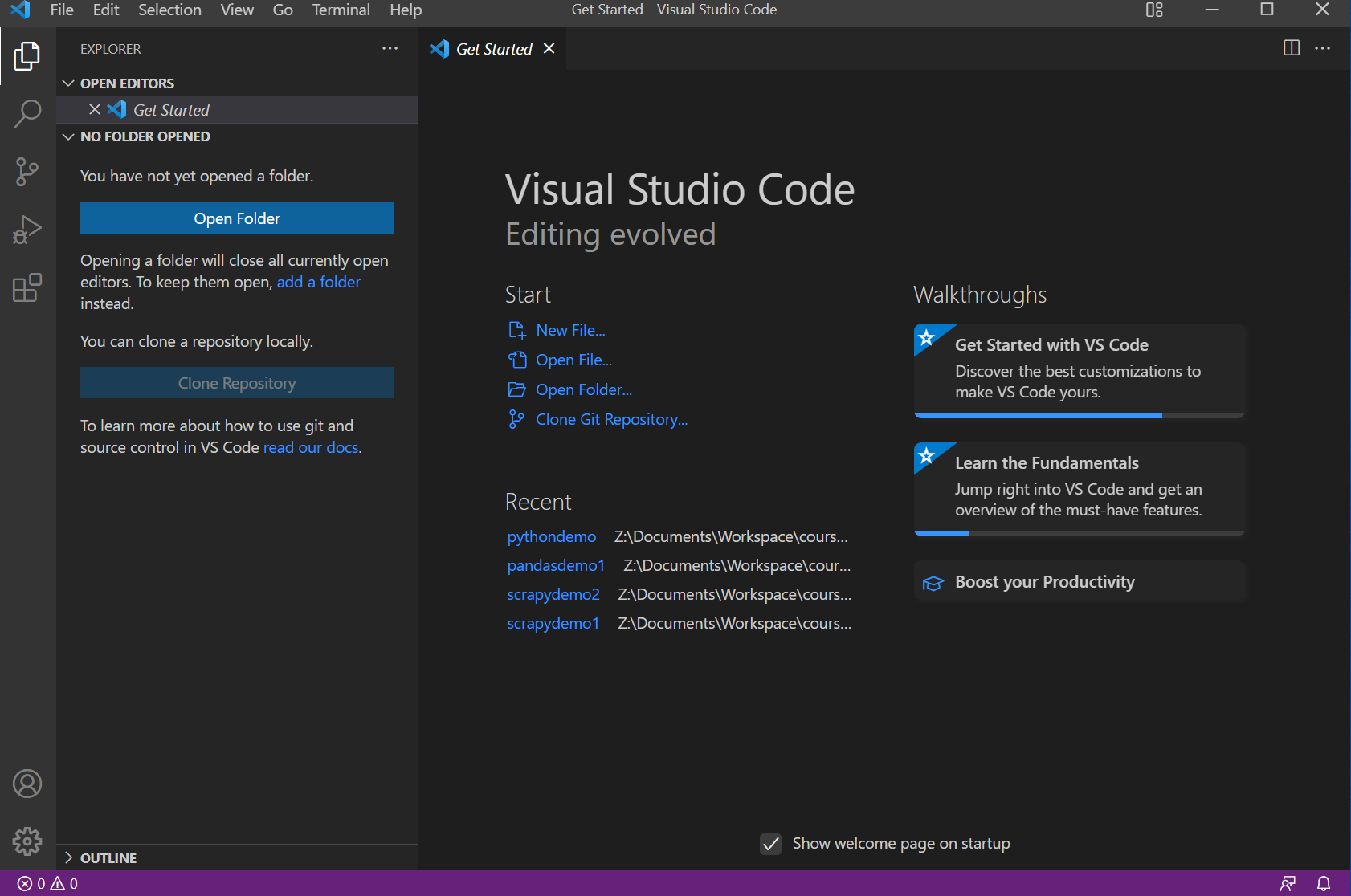Open the Extensions view icon
1351x896 pixels.
pos(27,287)
